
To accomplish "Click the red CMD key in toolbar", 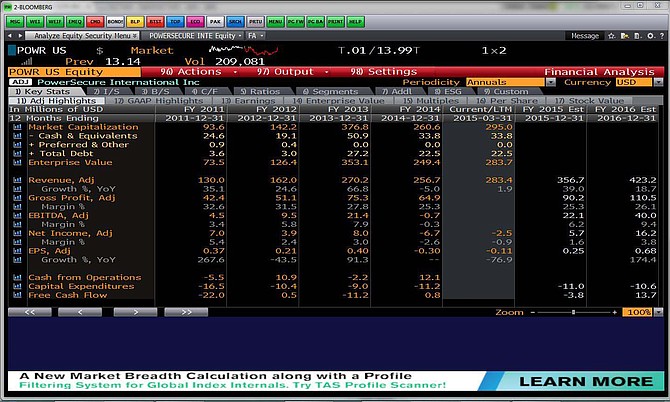I will point(95,19).
